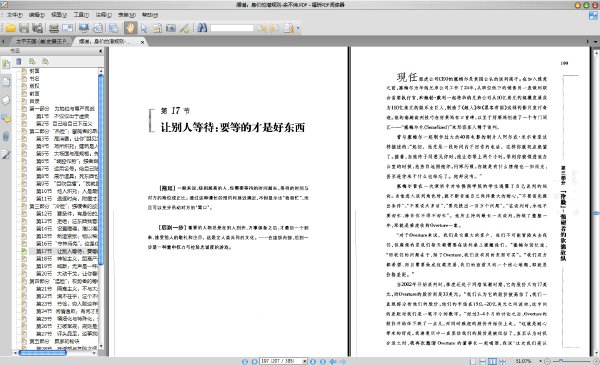
Task: Switch to the 太平天国 document tab
Action: [40, 41]
